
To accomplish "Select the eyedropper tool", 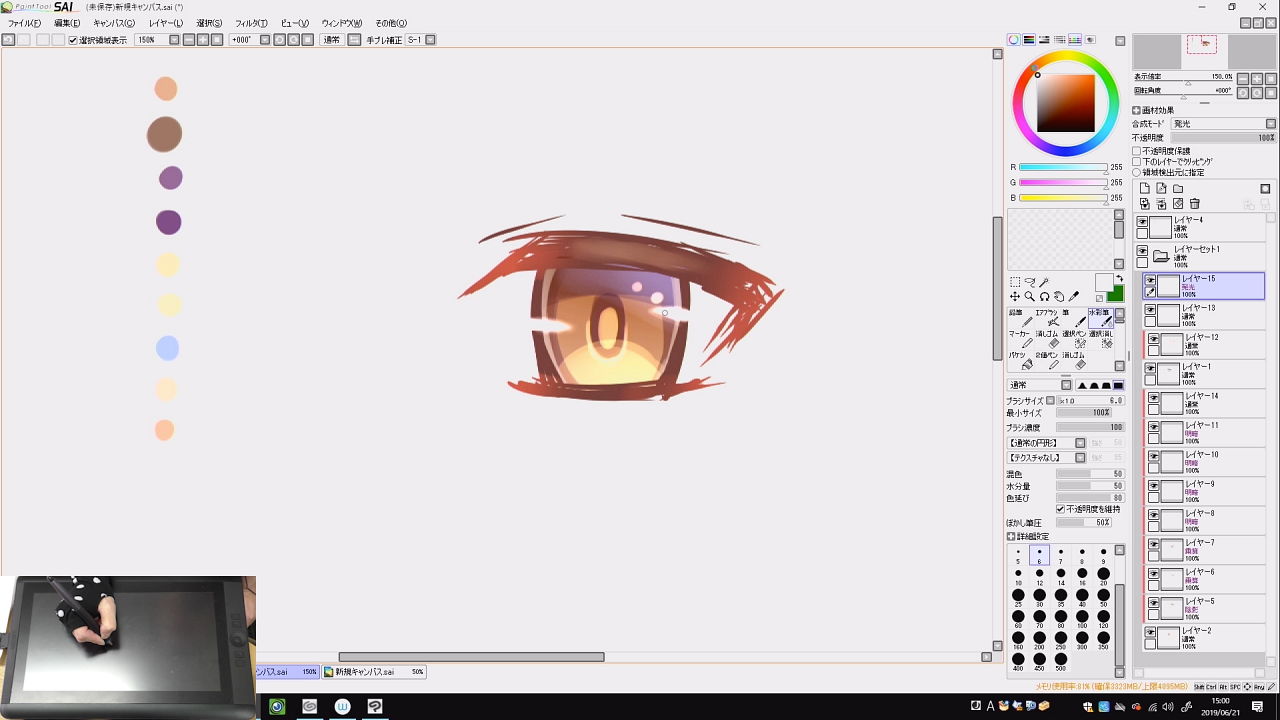I will (1074, 297).
